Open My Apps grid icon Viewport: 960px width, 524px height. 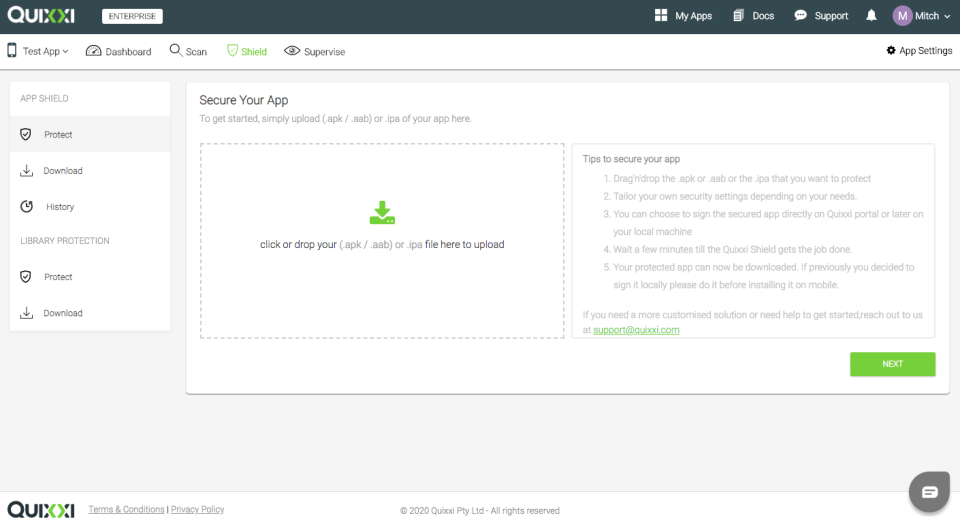pos(661,15)
